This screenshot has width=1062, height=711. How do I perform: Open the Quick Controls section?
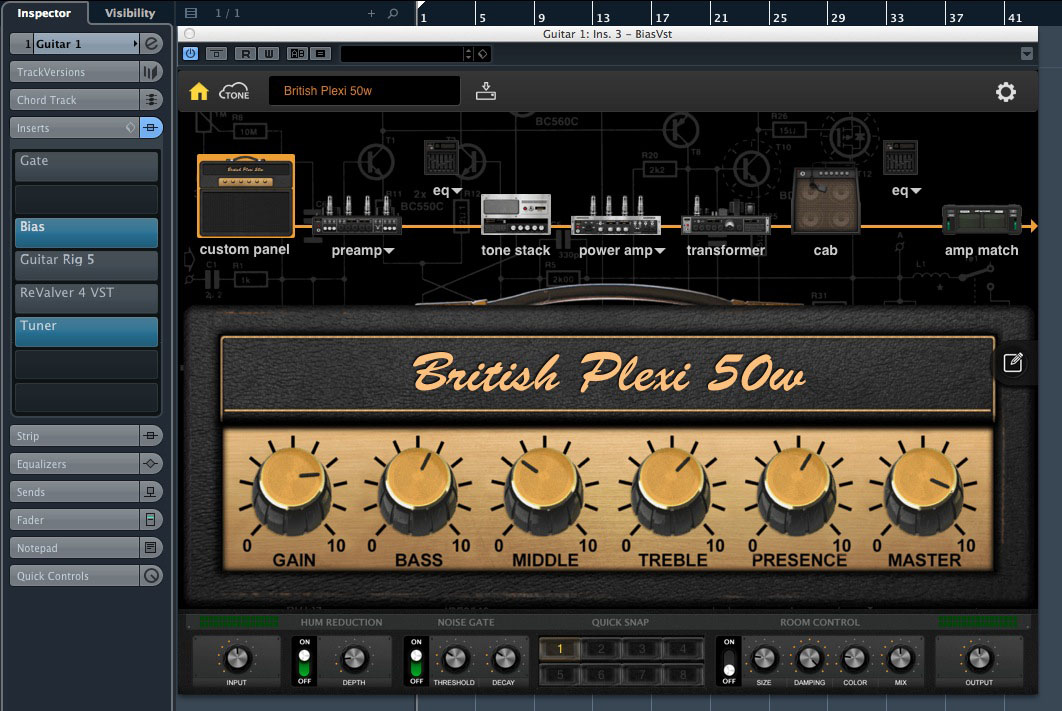click(x=75, y=576)
